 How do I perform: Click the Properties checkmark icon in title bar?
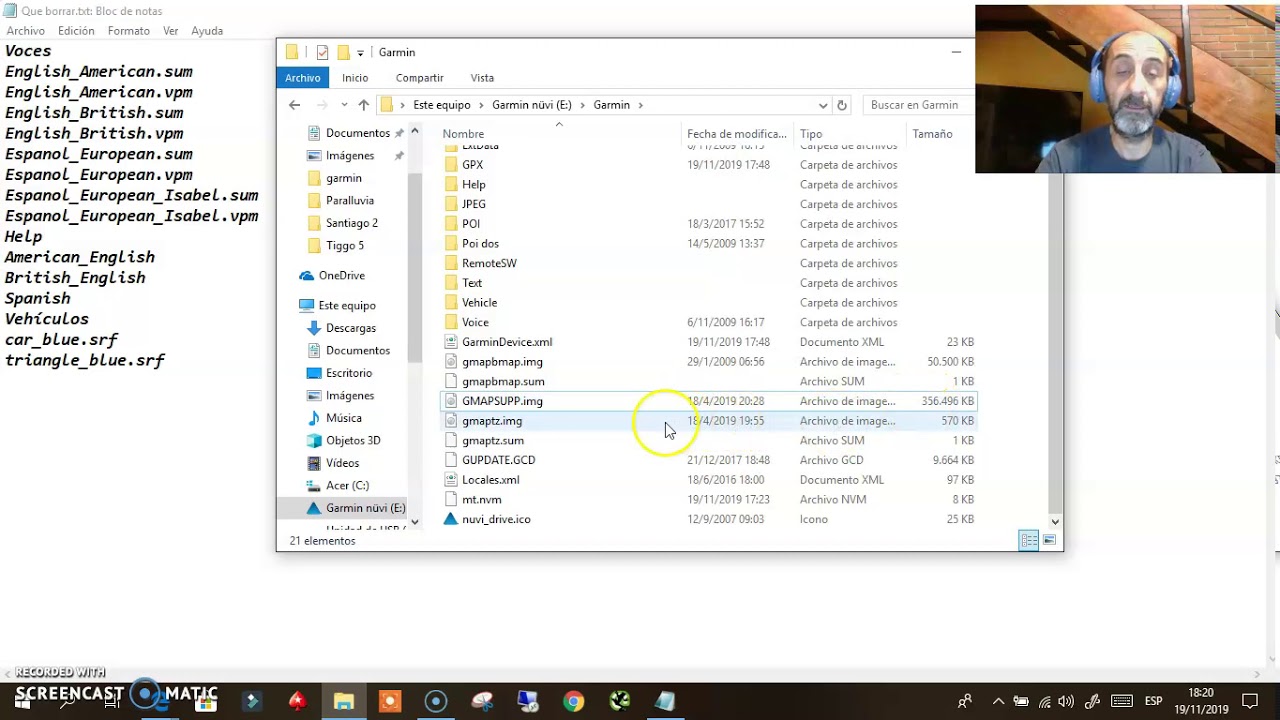[x=322, y=52]
